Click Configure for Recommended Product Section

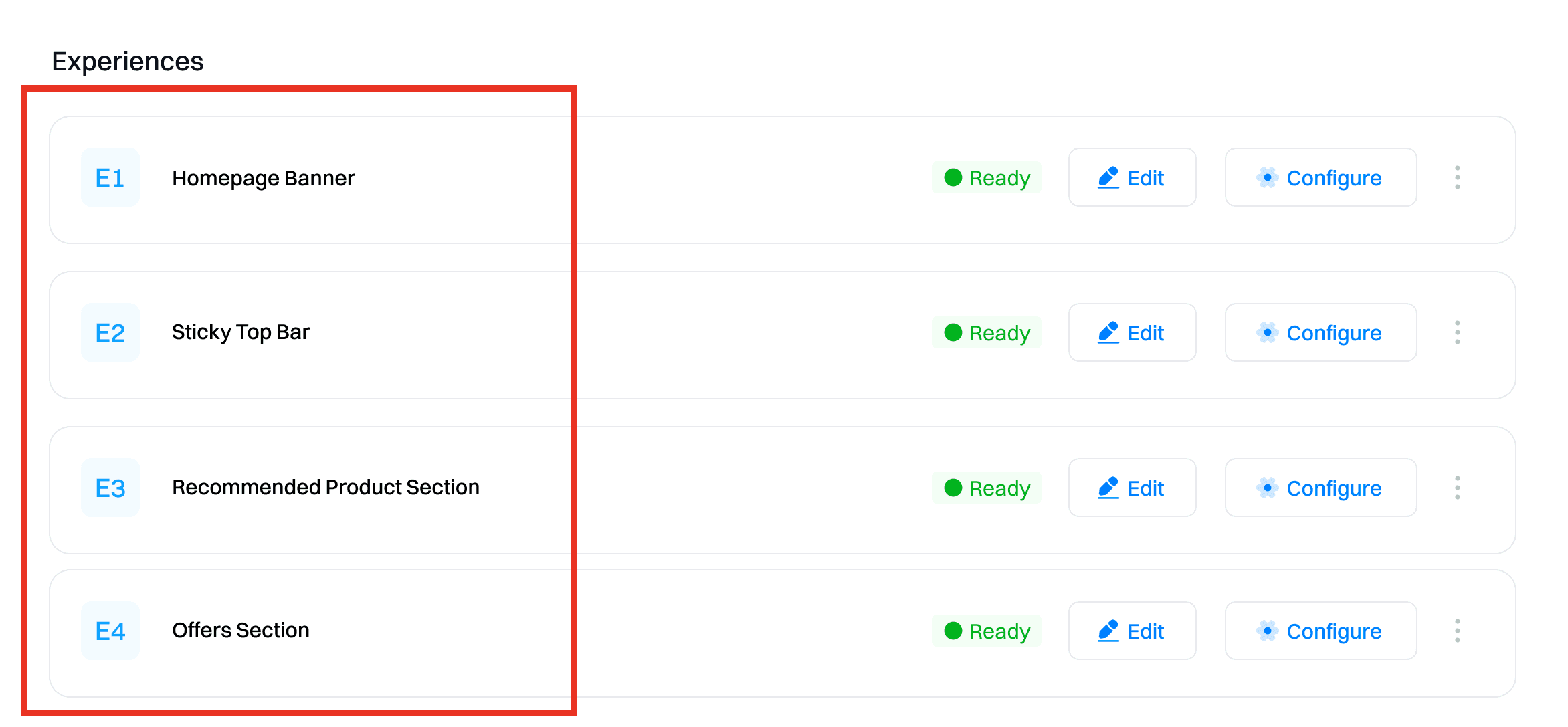pos(1320,488)
